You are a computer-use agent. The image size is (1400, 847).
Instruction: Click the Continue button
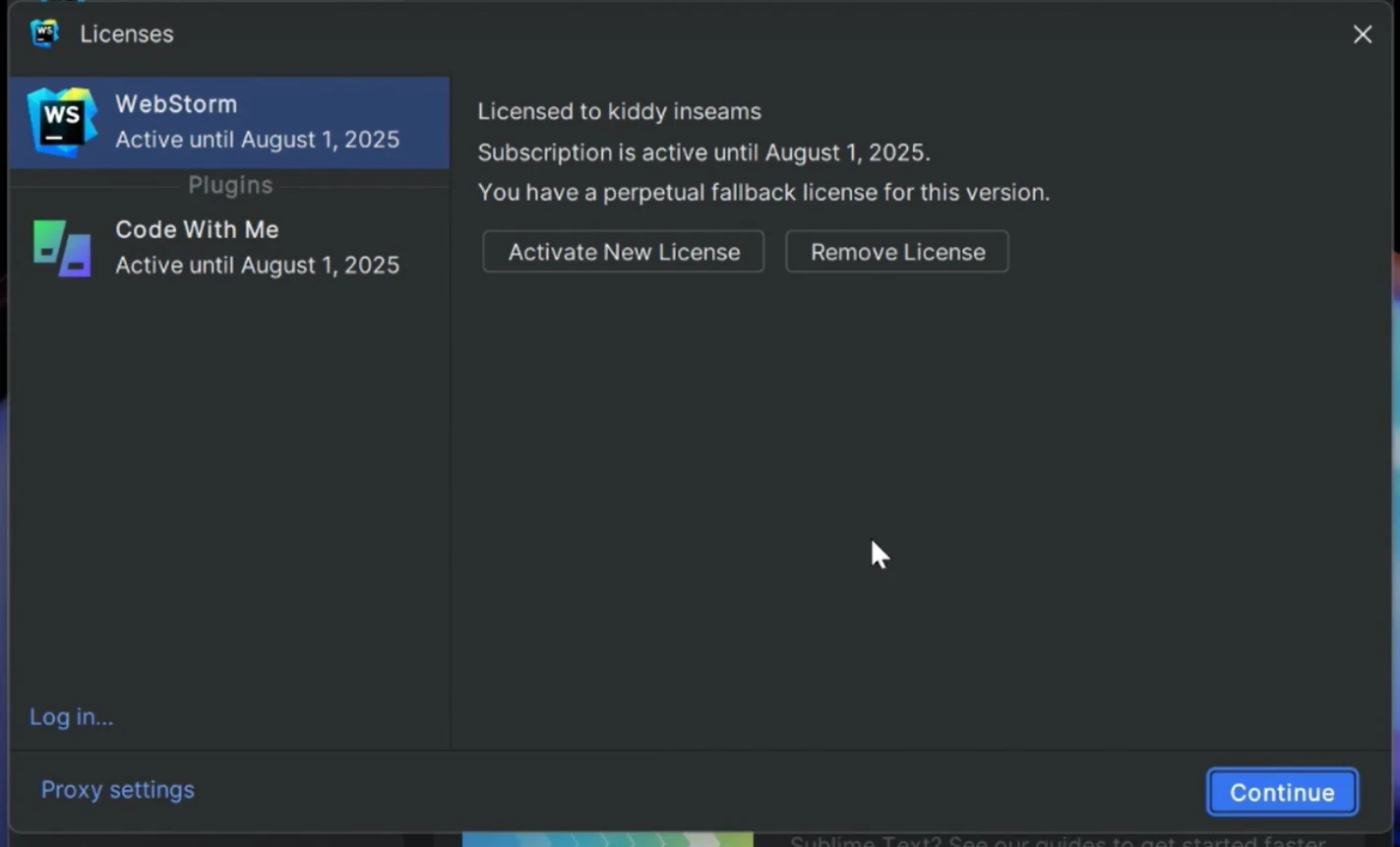point(1282,792)
